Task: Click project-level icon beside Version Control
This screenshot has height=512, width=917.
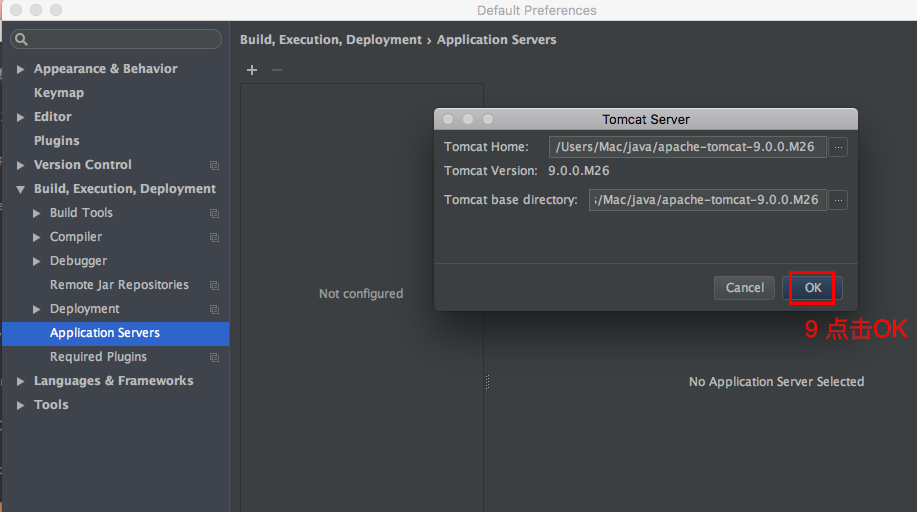Action: [x=215, y=166]
